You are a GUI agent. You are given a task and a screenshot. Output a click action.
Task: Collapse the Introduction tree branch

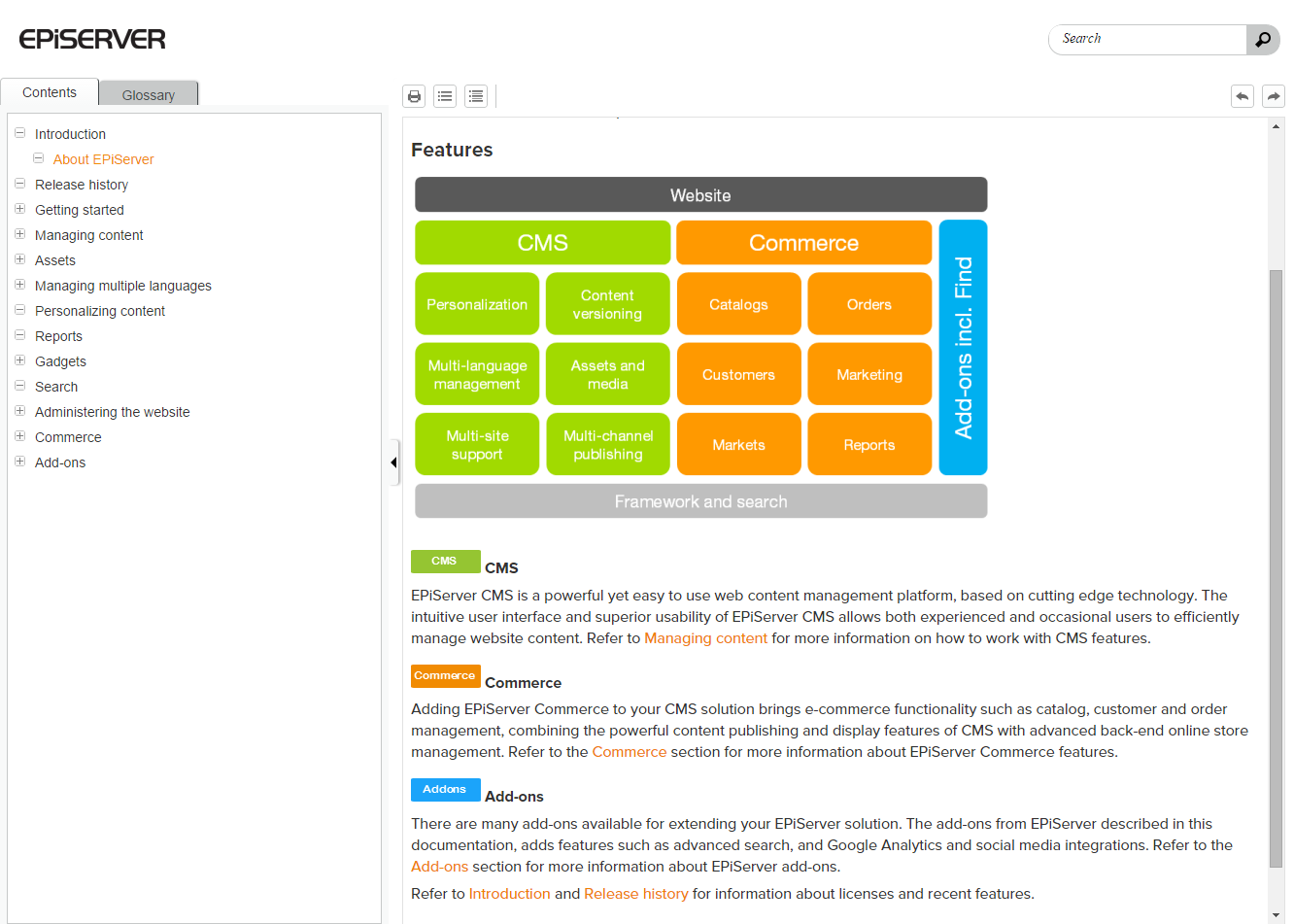(19, 134)
